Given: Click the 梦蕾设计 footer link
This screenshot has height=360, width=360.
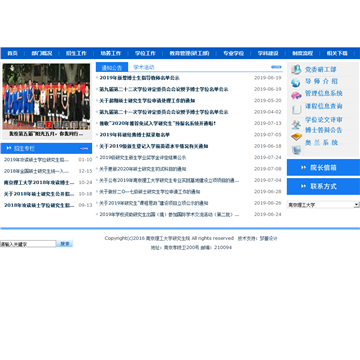Looking at the screenshot, I should 269,238.
